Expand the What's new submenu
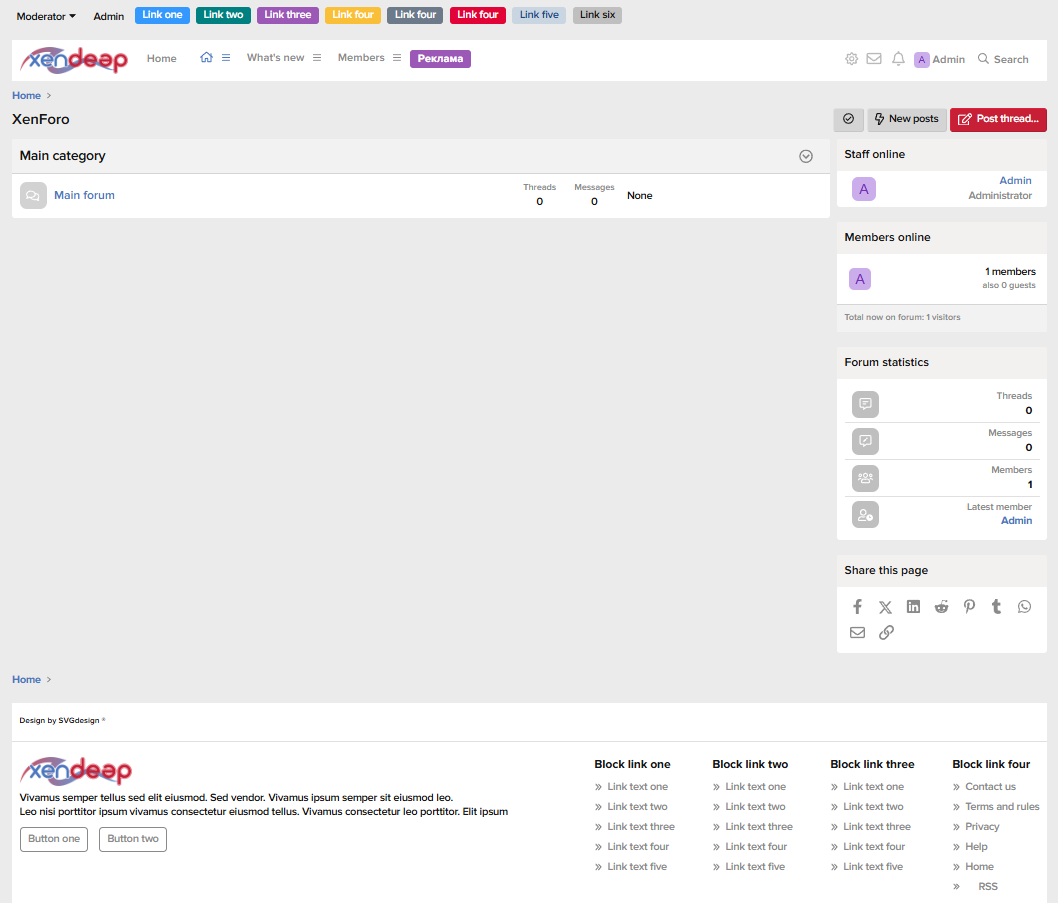The image size is (1058, 903). 317,58
